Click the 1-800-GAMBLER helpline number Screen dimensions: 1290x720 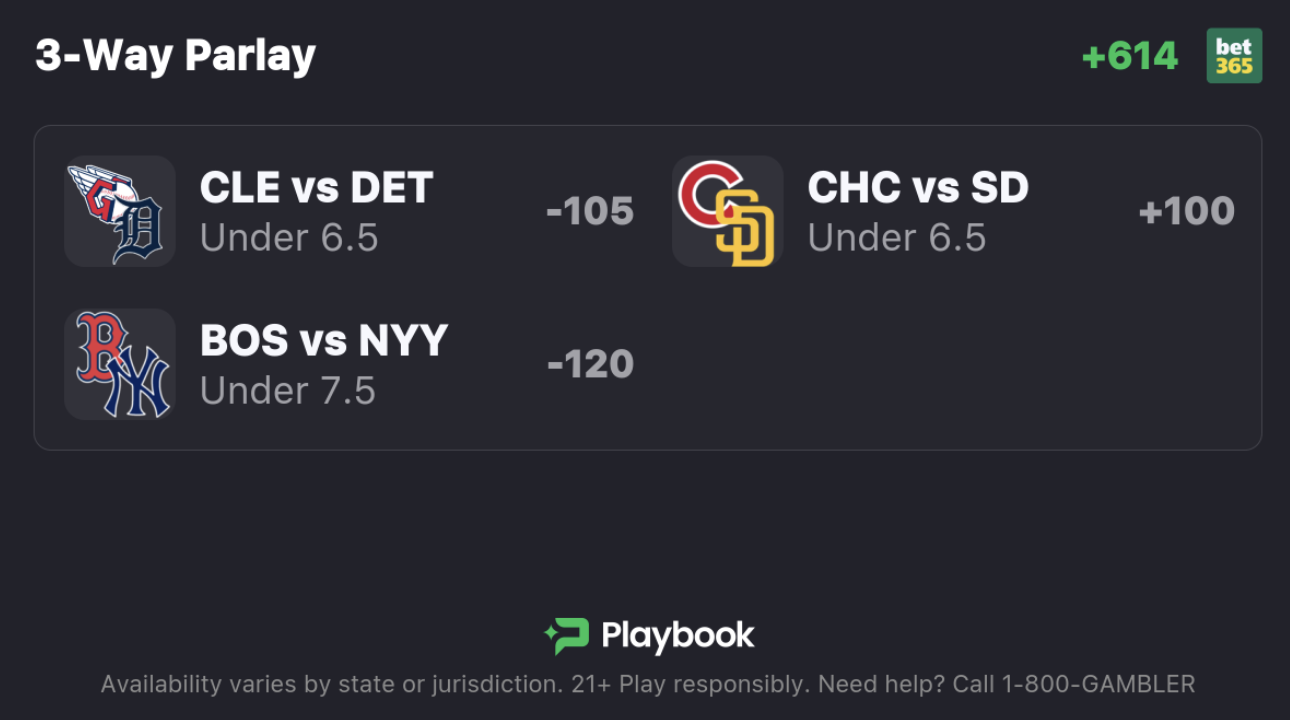pyautogui.click(x=1097, y=685)
